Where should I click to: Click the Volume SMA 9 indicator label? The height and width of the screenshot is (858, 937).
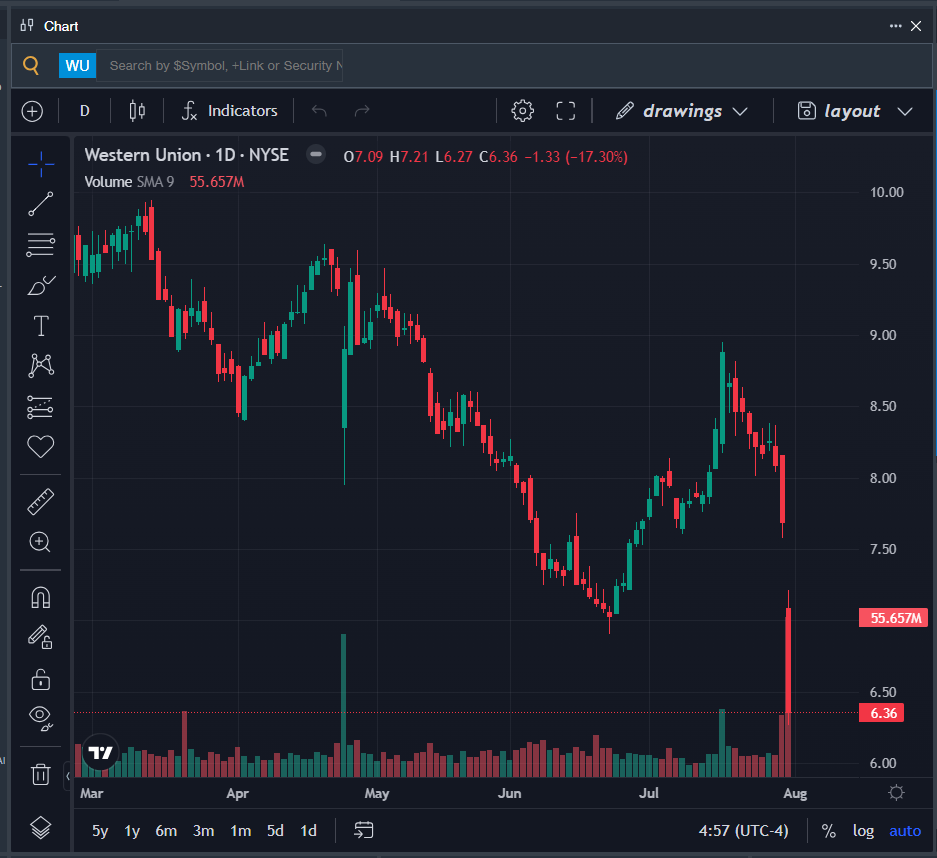129,182
